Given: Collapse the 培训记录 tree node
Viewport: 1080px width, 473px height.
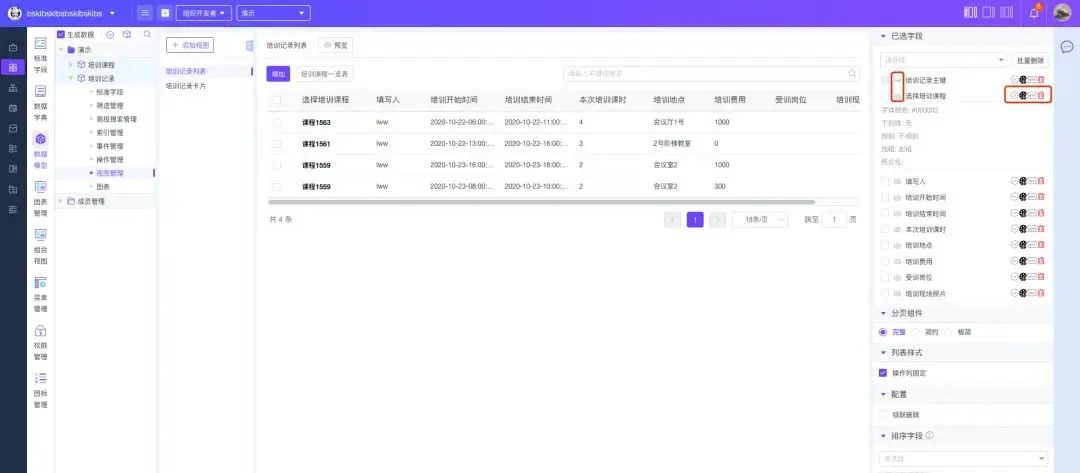Looking at the screenshot, I should (x=70, y=78).
